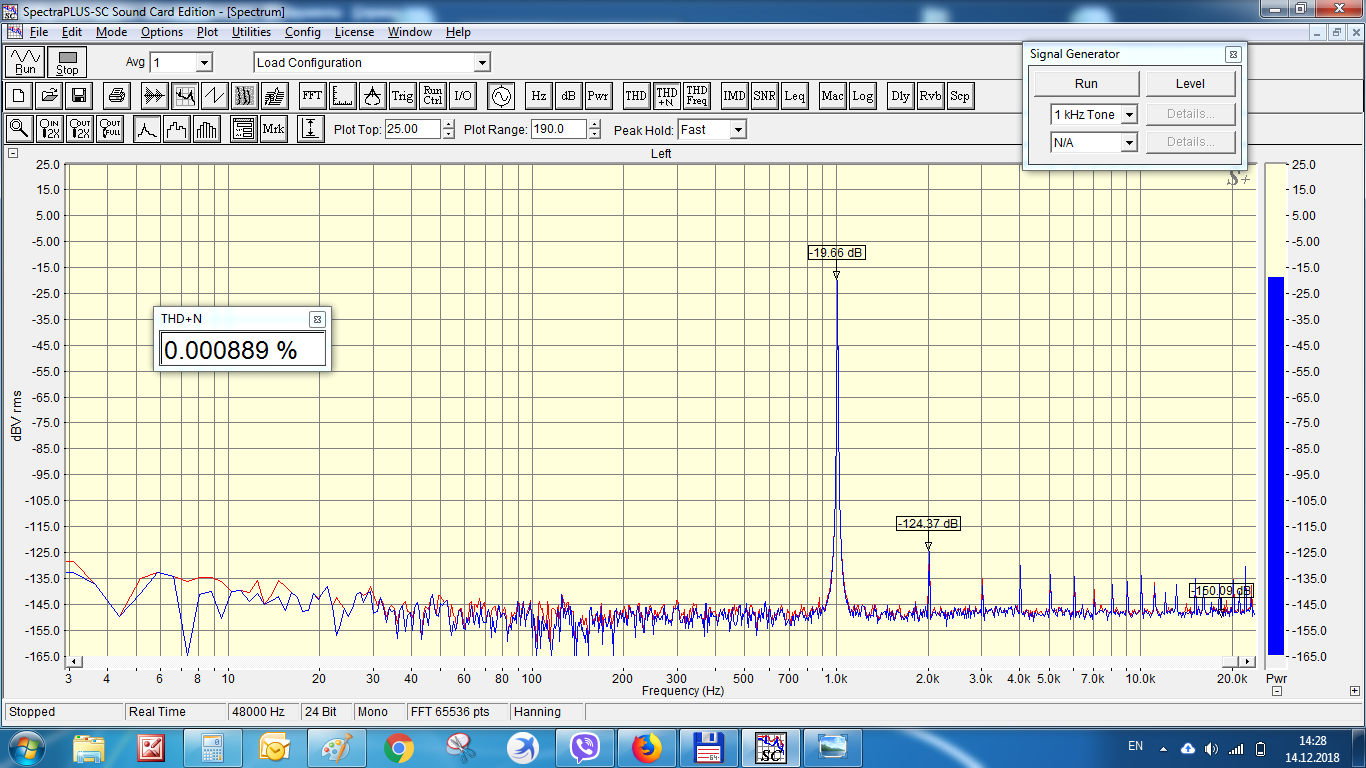The image size is (1366, 768).
Task: Click the Run analyzer button with sine icon
Action: tap(25, 62)
